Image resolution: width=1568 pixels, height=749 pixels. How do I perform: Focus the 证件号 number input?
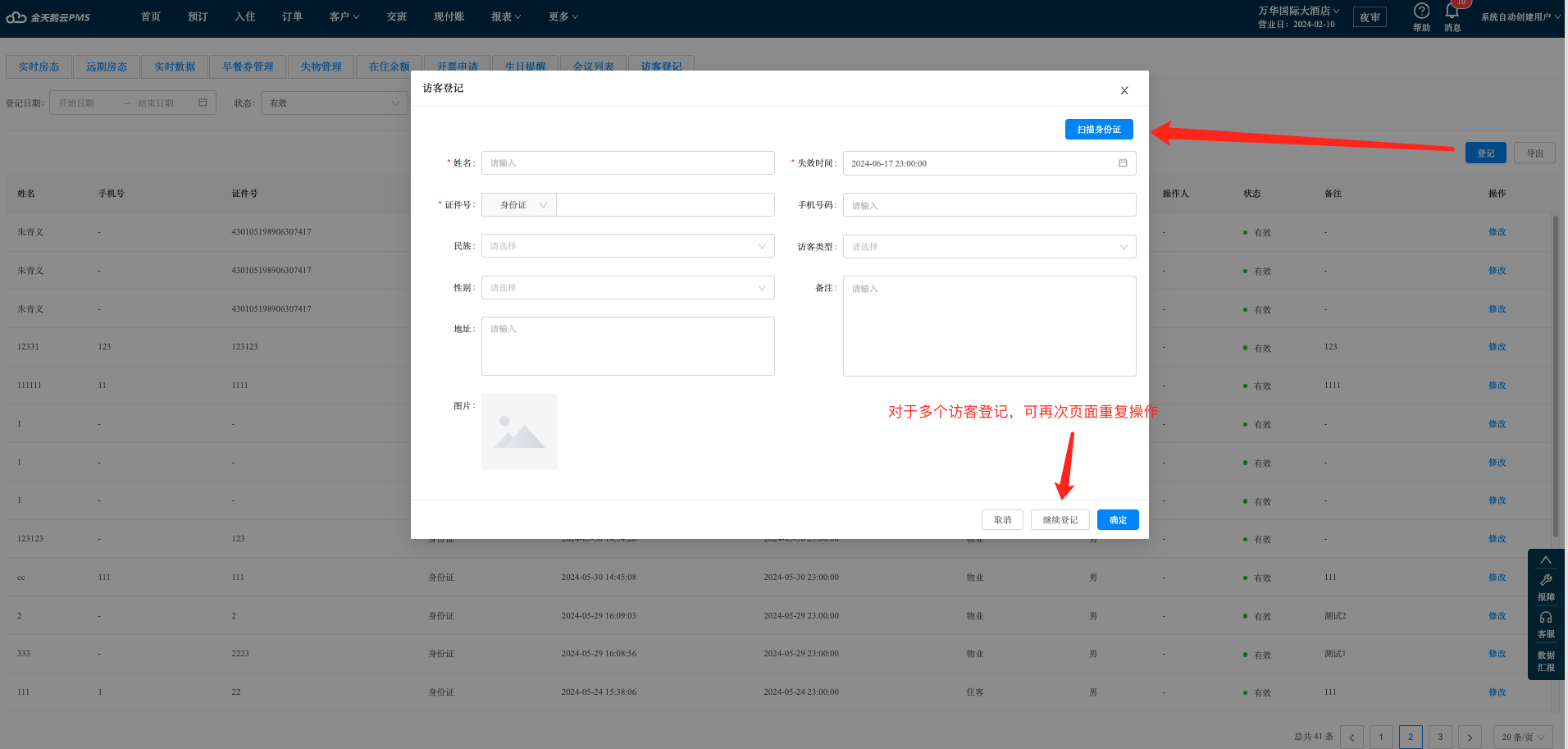coord(665,205)
